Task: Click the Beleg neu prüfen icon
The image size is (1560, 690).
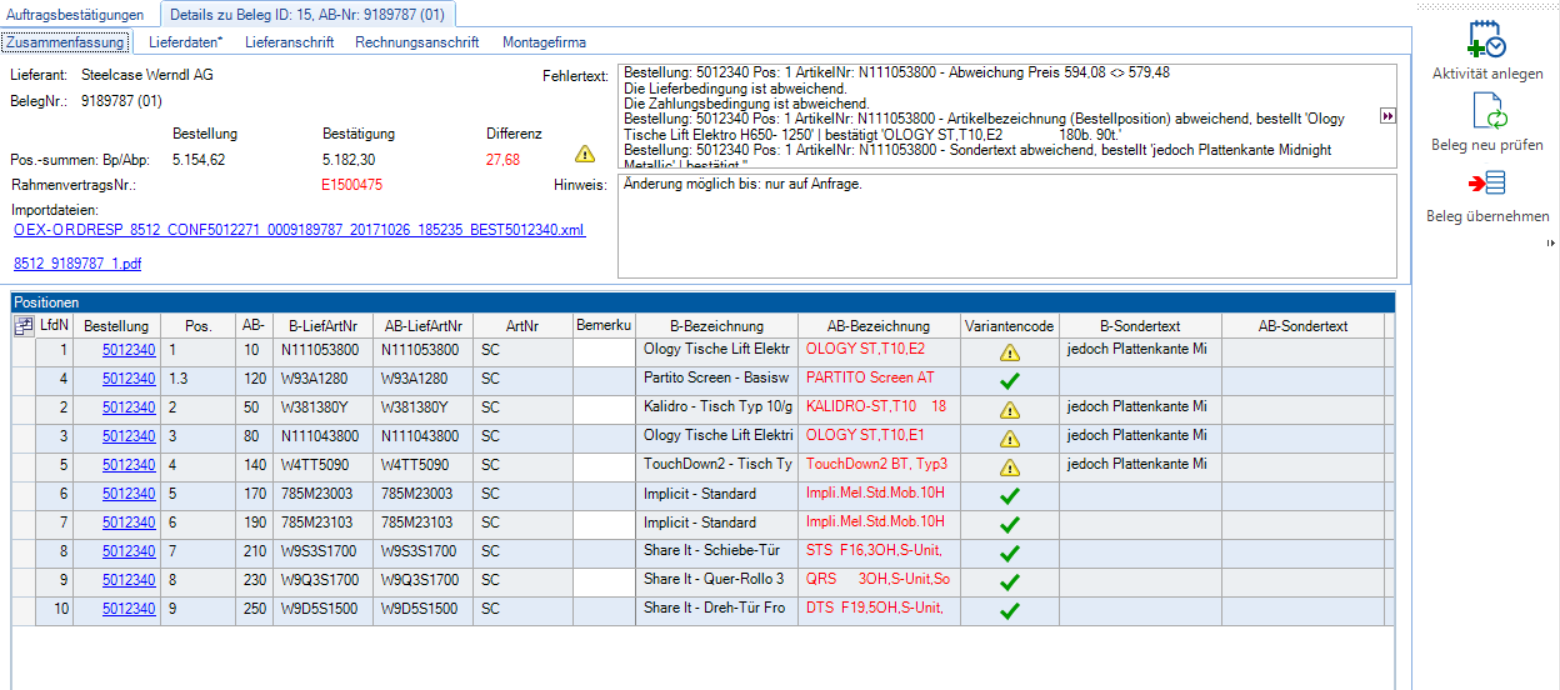Action: point(1486,111)
